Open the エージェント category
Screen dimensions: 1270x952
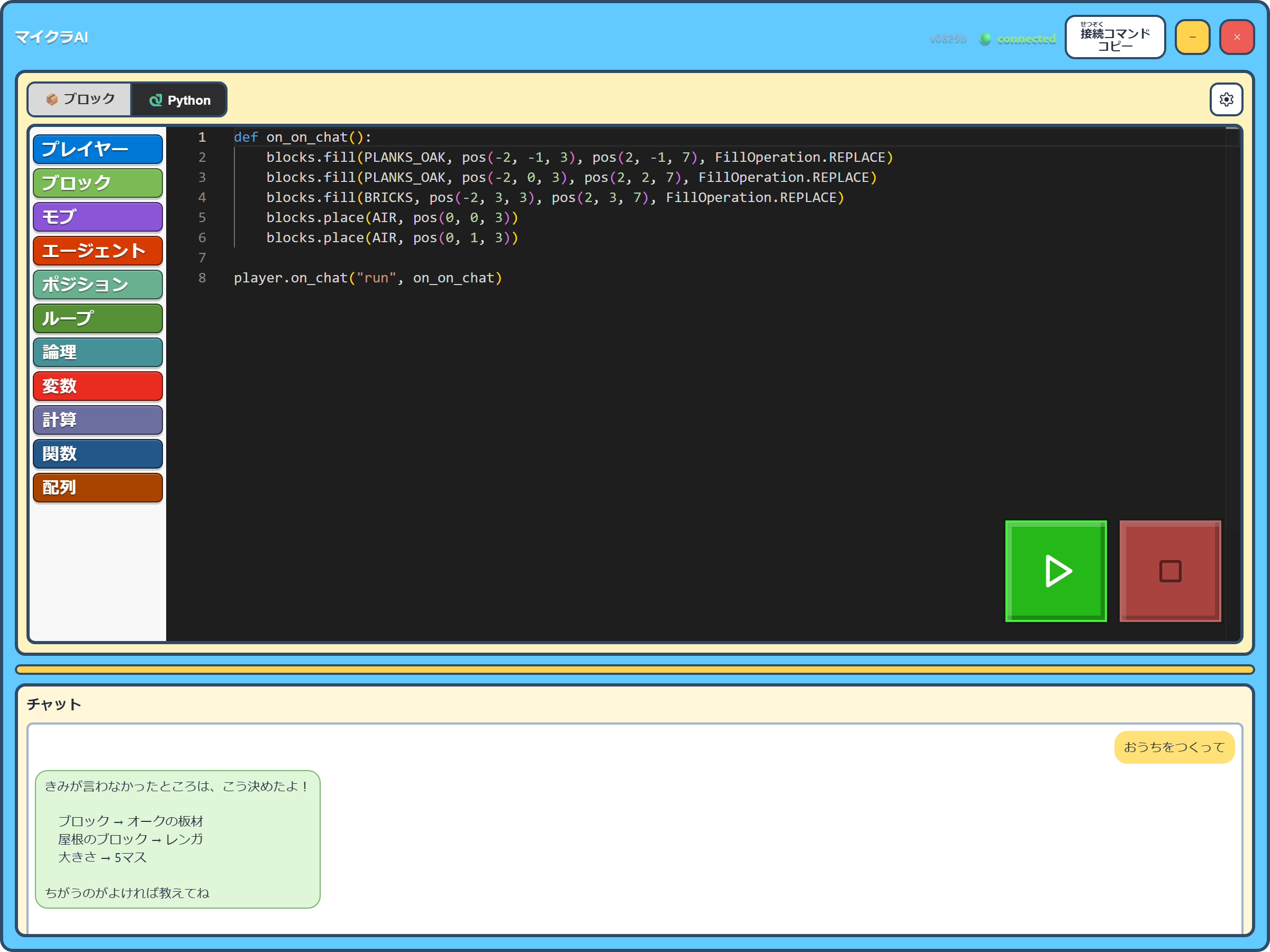click(x=97, y=251)
